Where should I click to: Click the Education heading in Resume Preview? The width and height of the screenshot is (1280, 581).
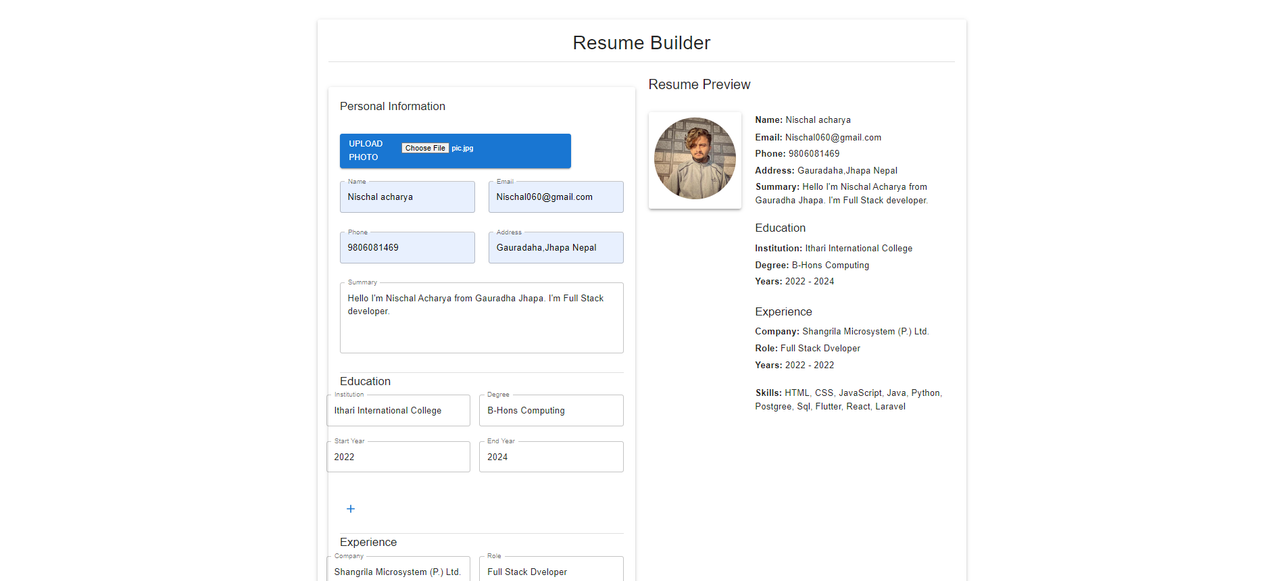[780, 228]
